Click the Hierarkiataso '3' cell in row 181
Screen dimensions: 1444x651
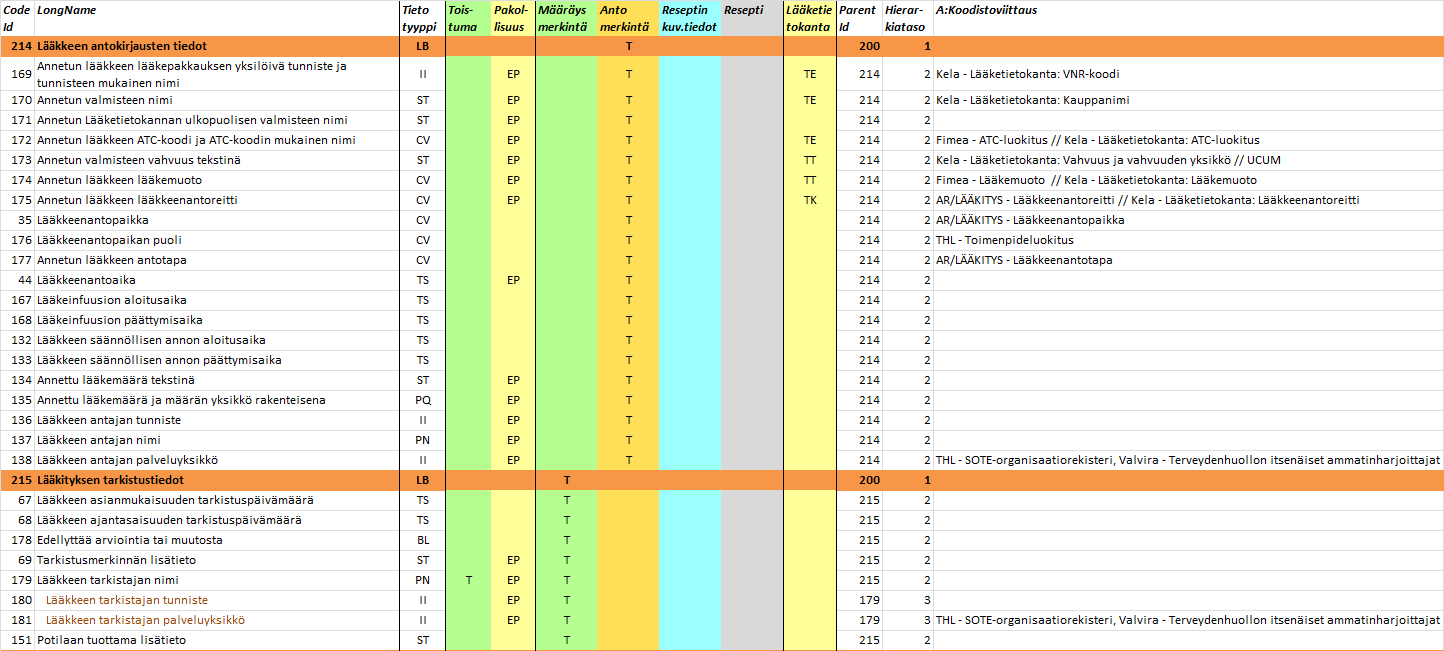[908, 620]
